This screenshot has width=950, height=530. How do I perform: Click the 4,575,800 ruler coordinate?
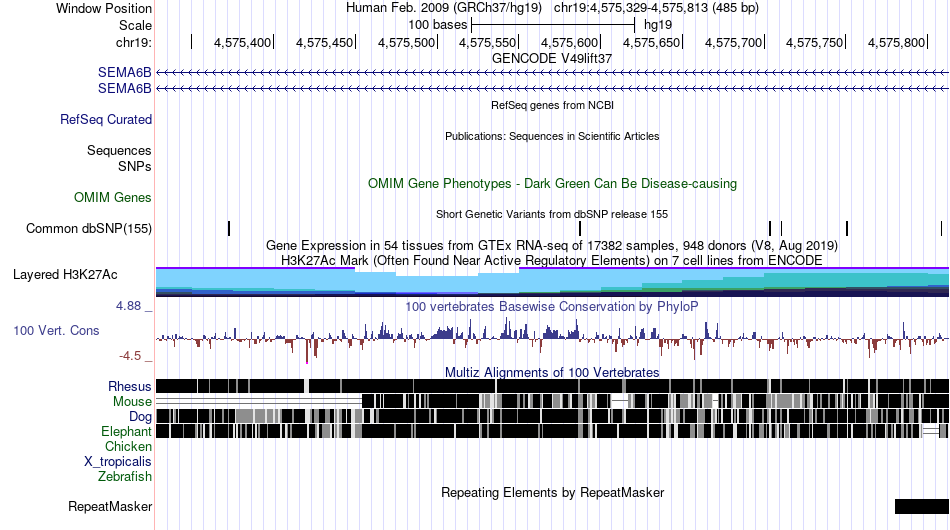(896, 42)
